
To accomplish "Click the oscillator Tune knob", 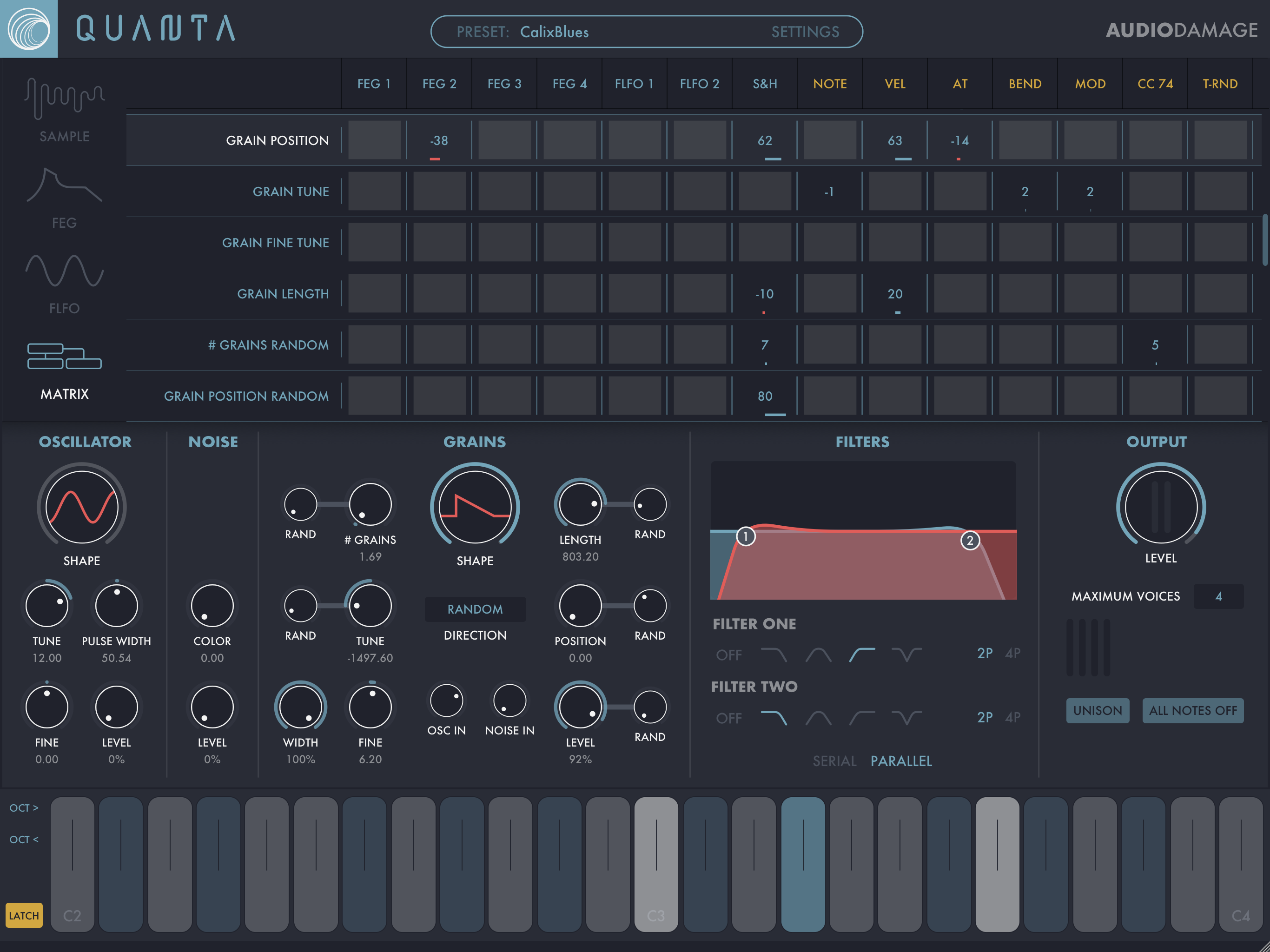I will coord(46,605).
